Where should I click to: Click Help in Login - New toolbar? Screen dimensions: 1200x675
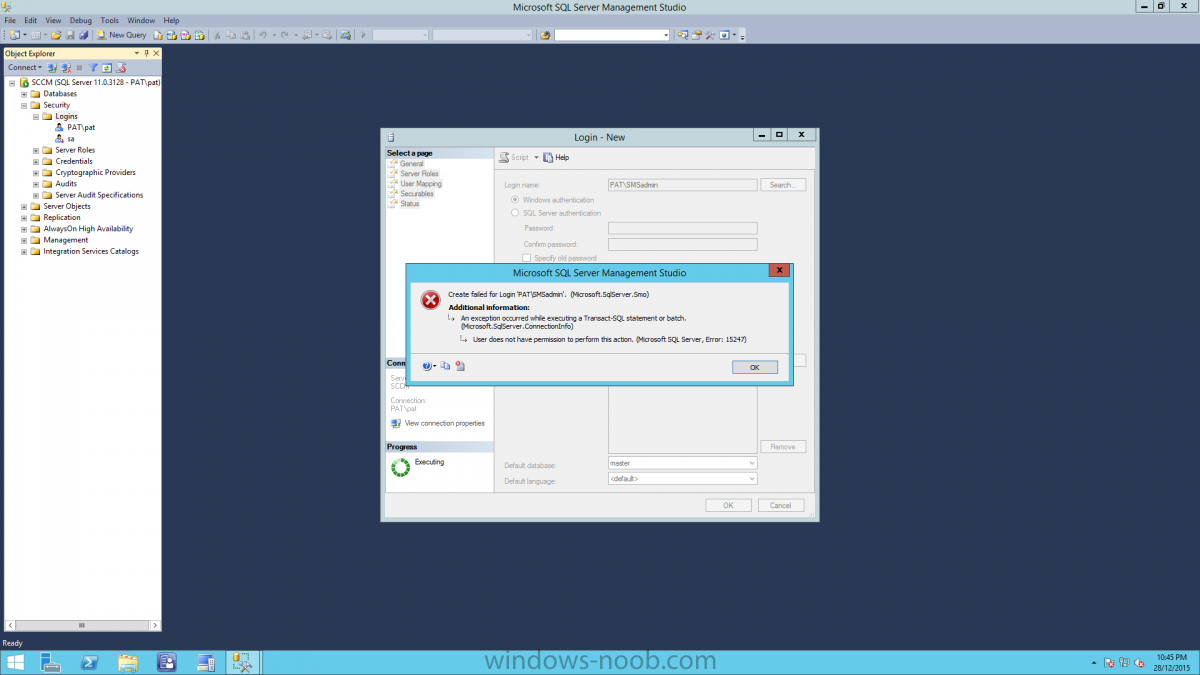556,157
